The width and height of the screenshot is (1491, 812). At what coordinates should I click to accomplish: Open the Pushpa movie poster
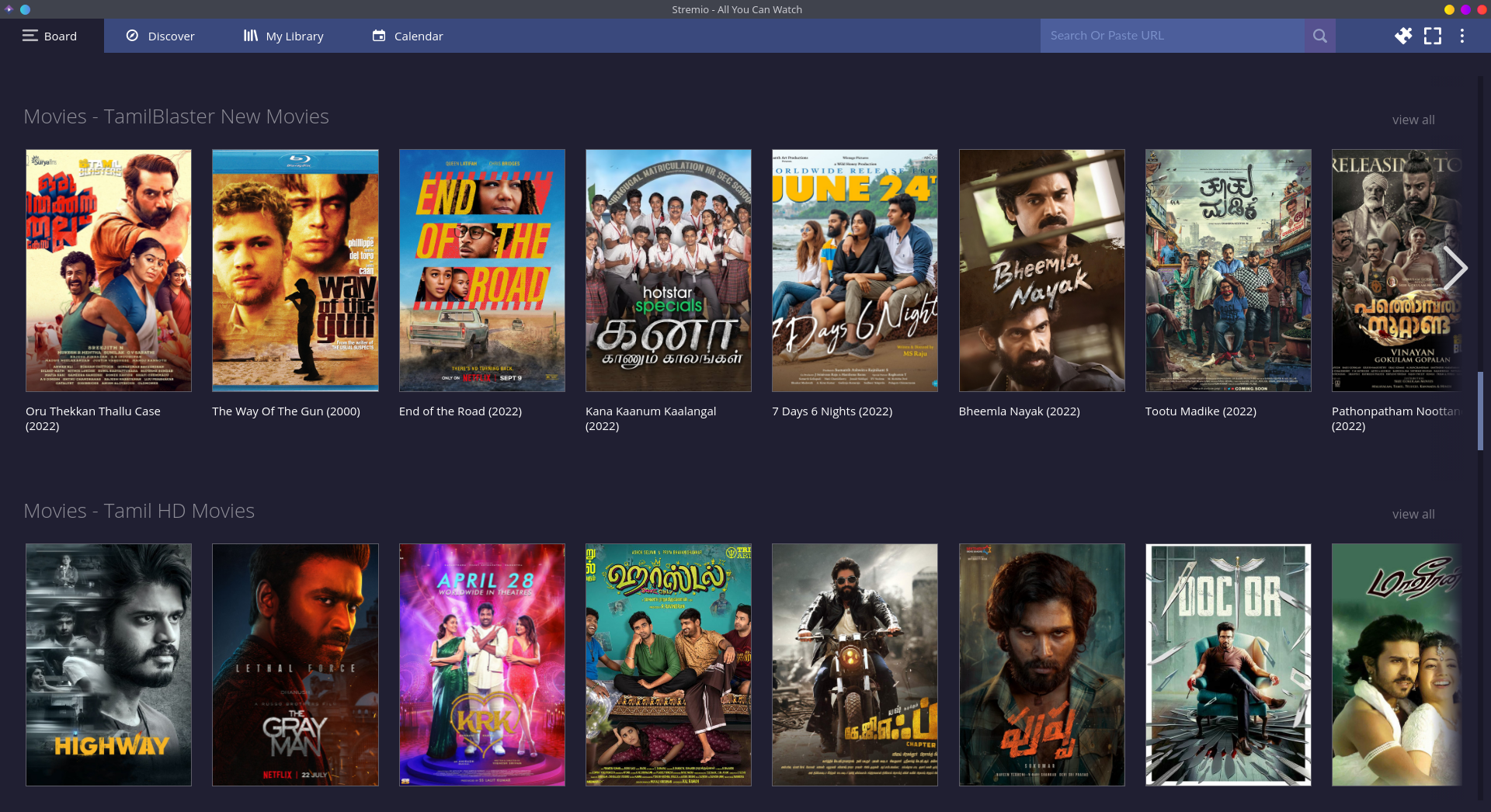(x=1042, y=665)
